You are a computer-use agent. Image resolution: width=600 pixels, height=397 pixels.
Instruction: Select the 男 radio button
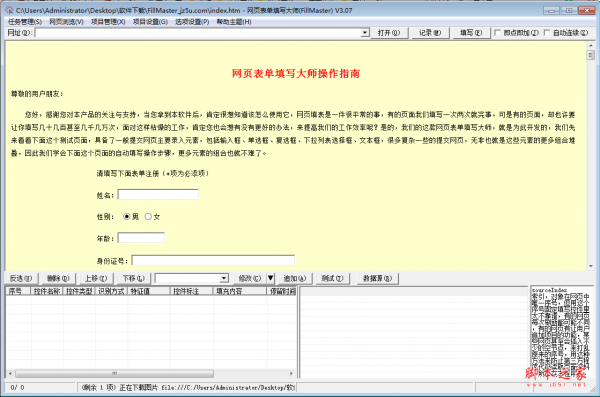coord(127,217)
